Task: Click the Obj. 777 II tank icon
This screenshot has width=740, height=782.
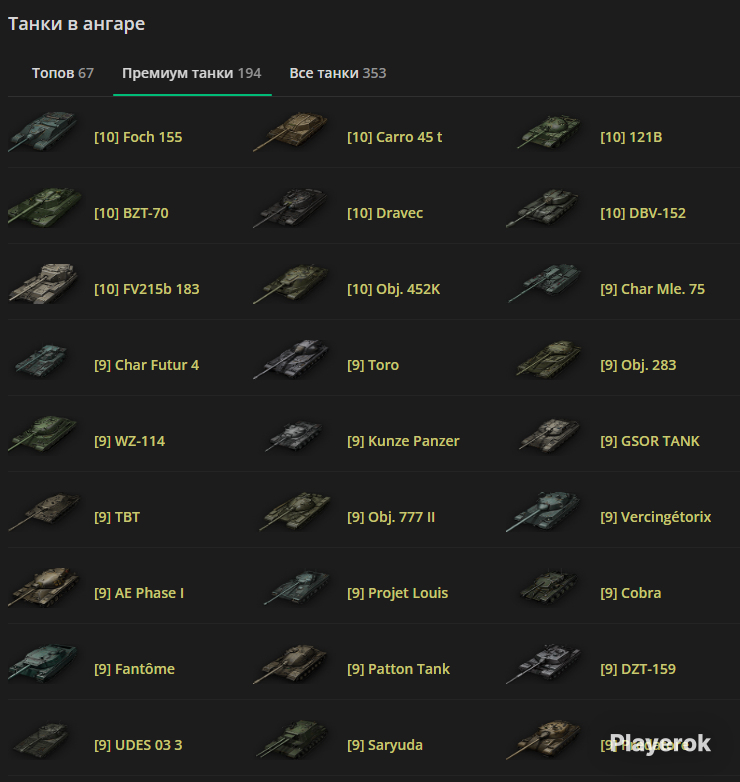Action: (295, 512)
